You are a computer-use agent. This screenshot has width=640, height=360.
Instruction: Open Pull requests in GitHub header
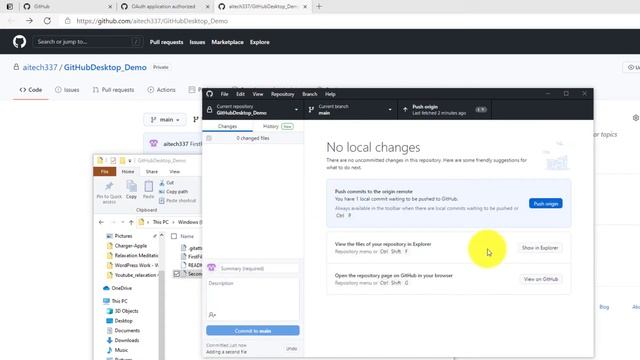pos(166,42)
